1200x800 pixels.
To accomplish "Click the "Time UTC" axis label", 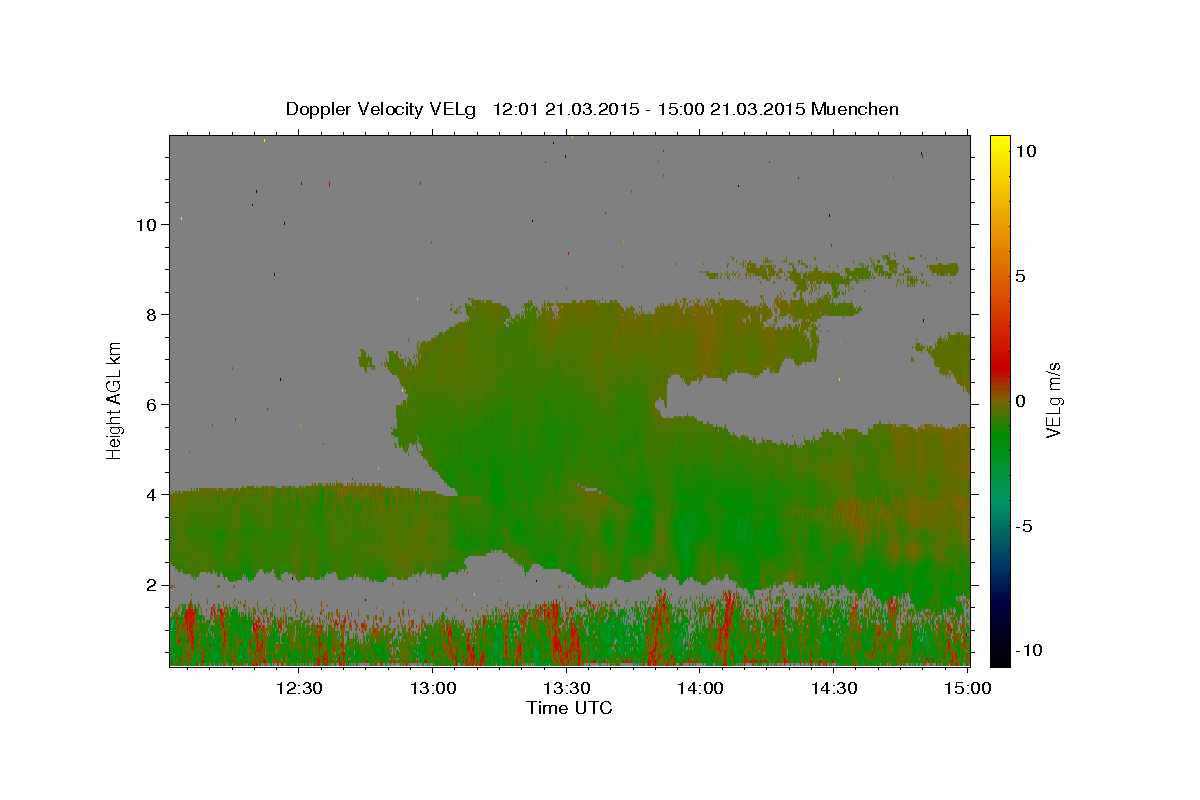I will coord(569,708).
